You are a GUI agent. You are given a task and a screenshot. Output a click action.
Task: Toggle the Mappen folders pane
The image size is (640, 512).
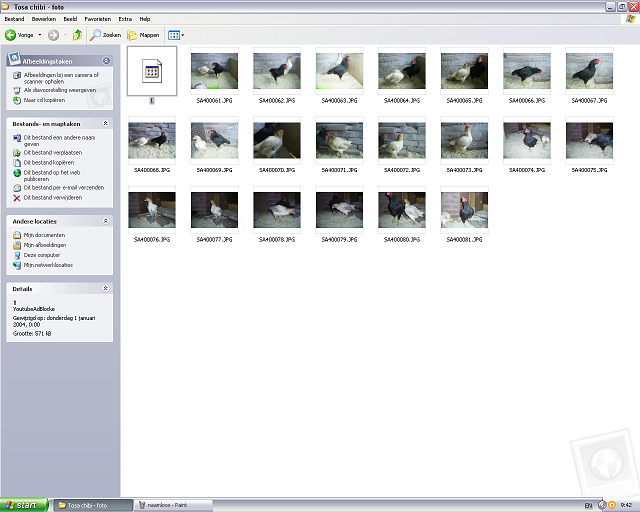click(x=143, y=35)
